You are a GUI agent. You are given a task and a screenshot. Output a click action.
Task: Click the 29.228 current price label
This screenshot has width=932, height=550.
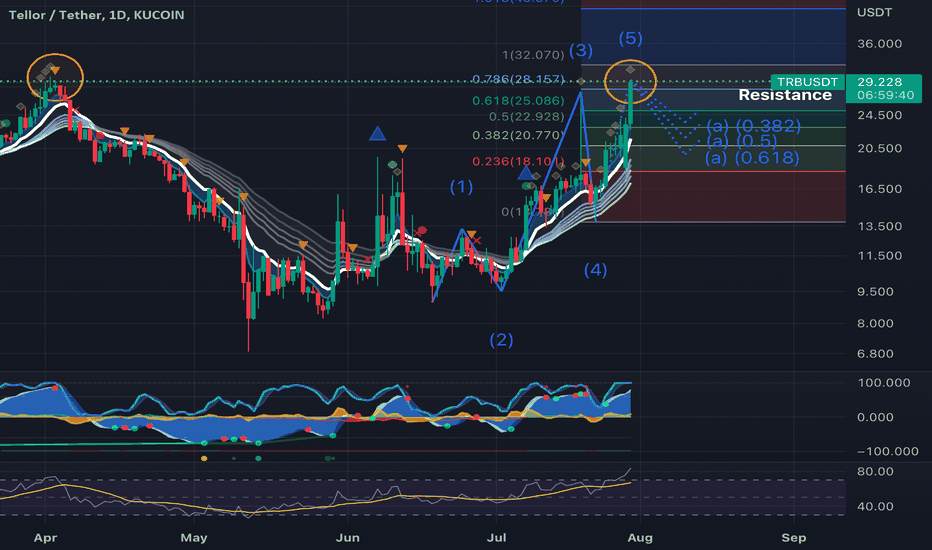click(880, 82)
